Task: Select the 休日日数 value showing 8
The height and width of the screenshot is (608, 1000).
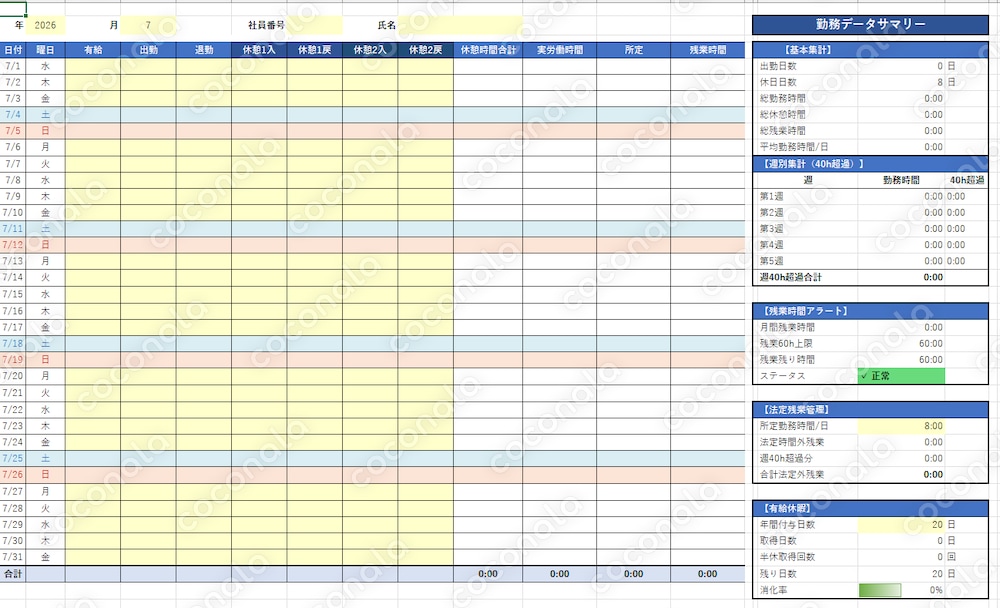Action: pyautogui.click(x=939, y=82)
